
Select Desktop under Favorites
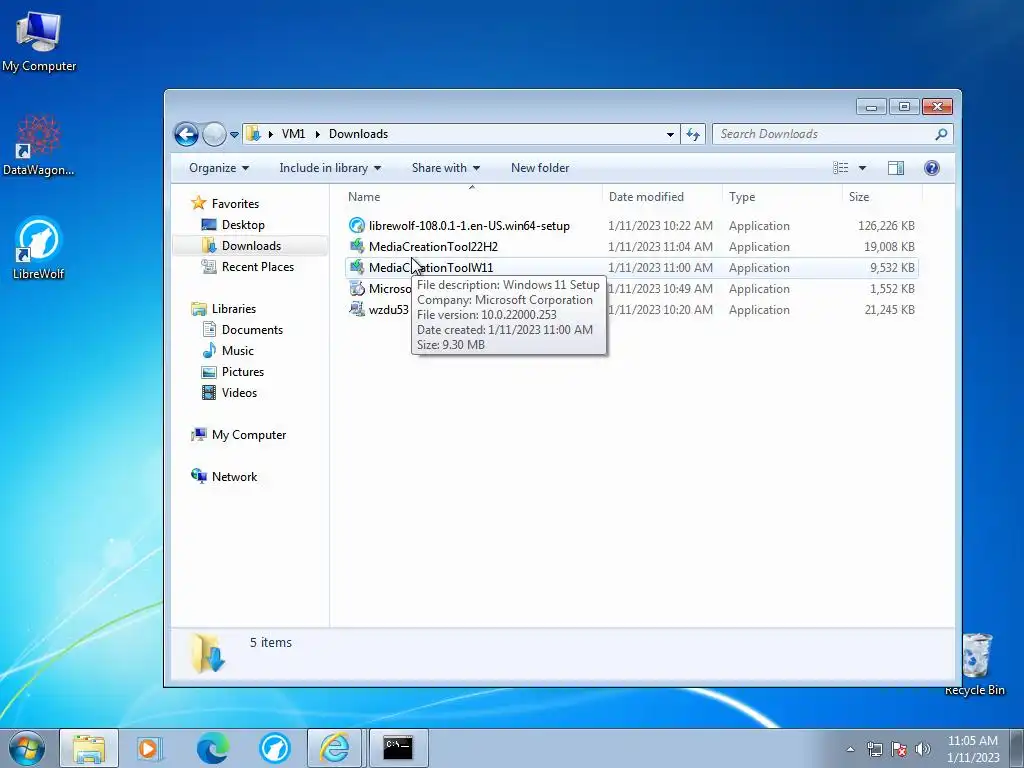243,225
